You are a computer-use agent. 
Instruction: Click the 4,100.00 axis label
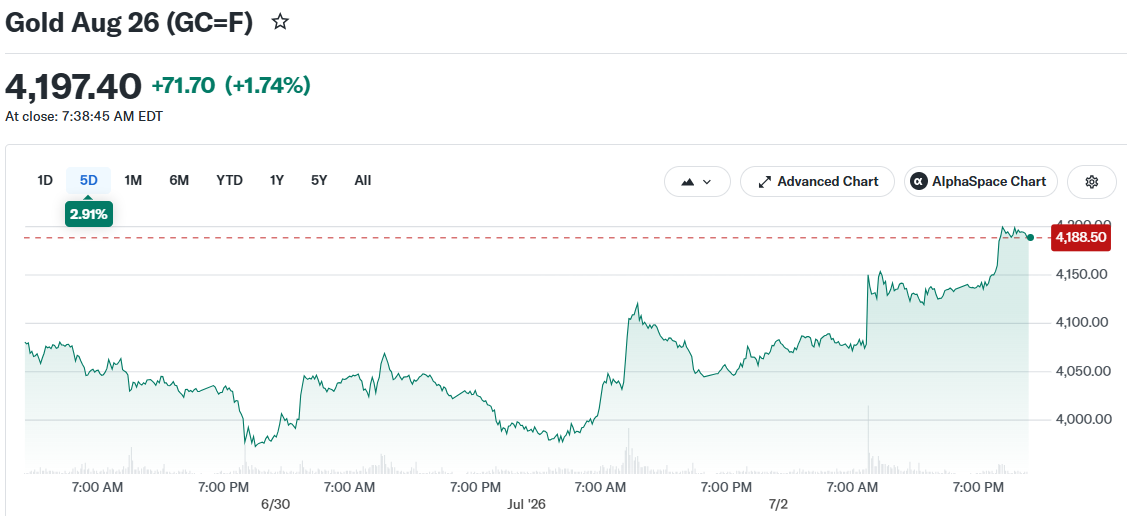(1081, 323)
